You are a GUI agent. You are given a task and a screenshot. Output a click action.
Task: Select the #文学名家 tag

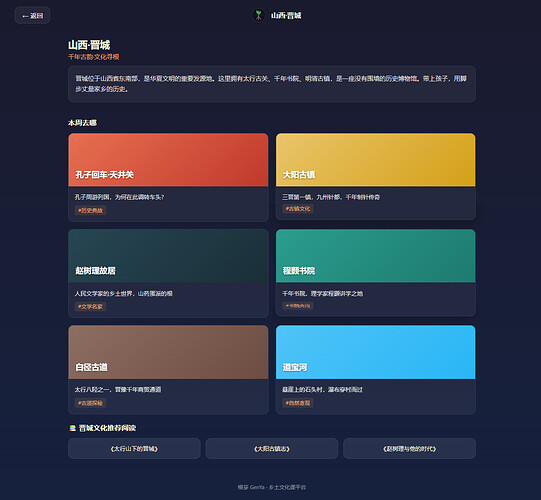point(90,306)
